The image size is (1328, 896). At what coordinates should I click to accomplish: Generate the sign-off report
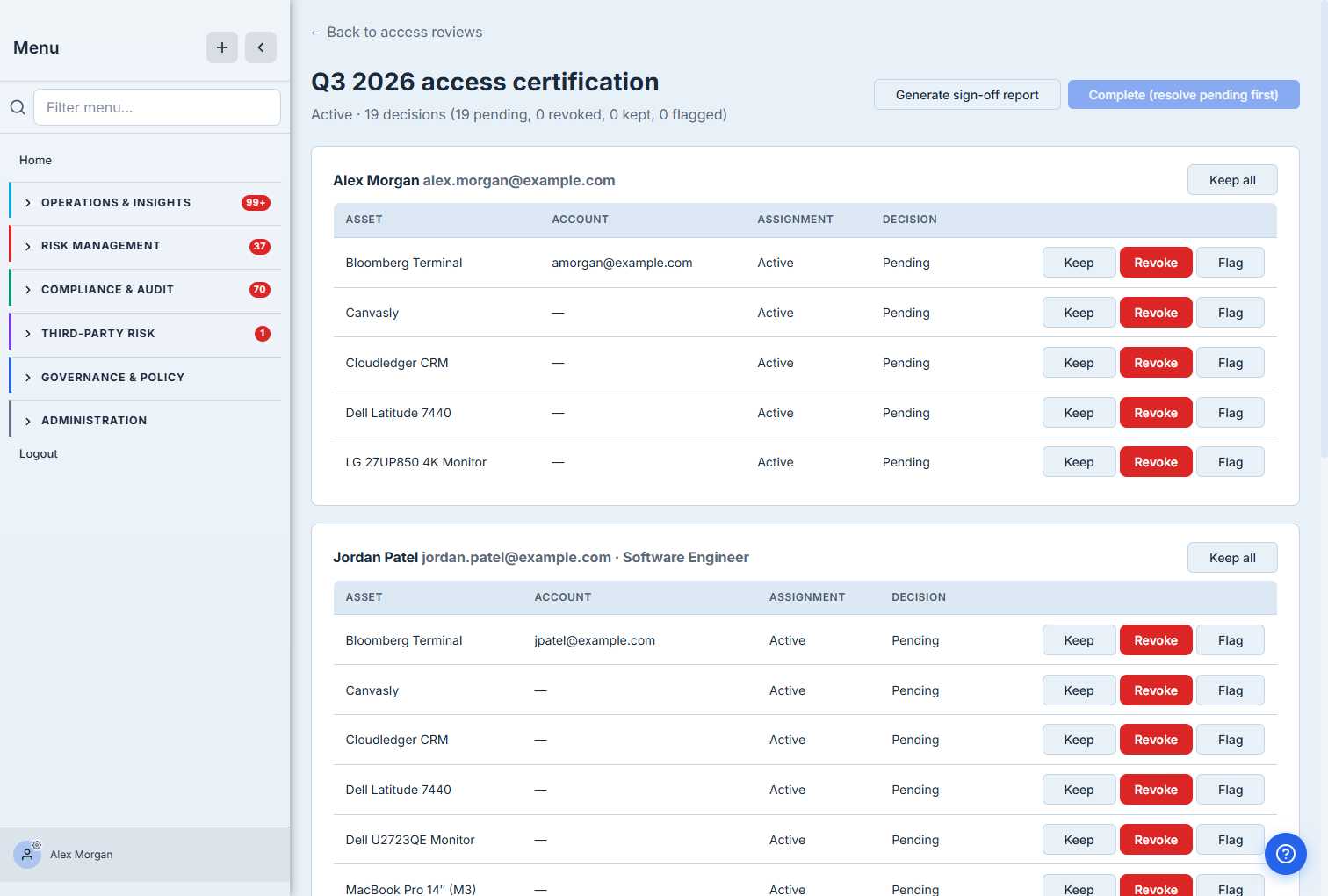pos(967,95)
